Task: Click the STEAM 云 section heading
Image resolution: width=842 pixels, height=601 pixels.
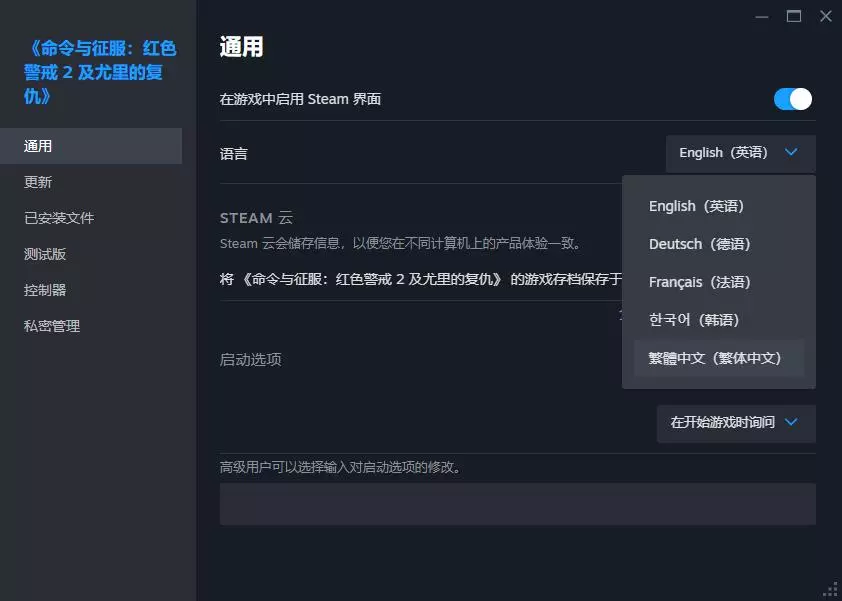Action: (256, 218)
